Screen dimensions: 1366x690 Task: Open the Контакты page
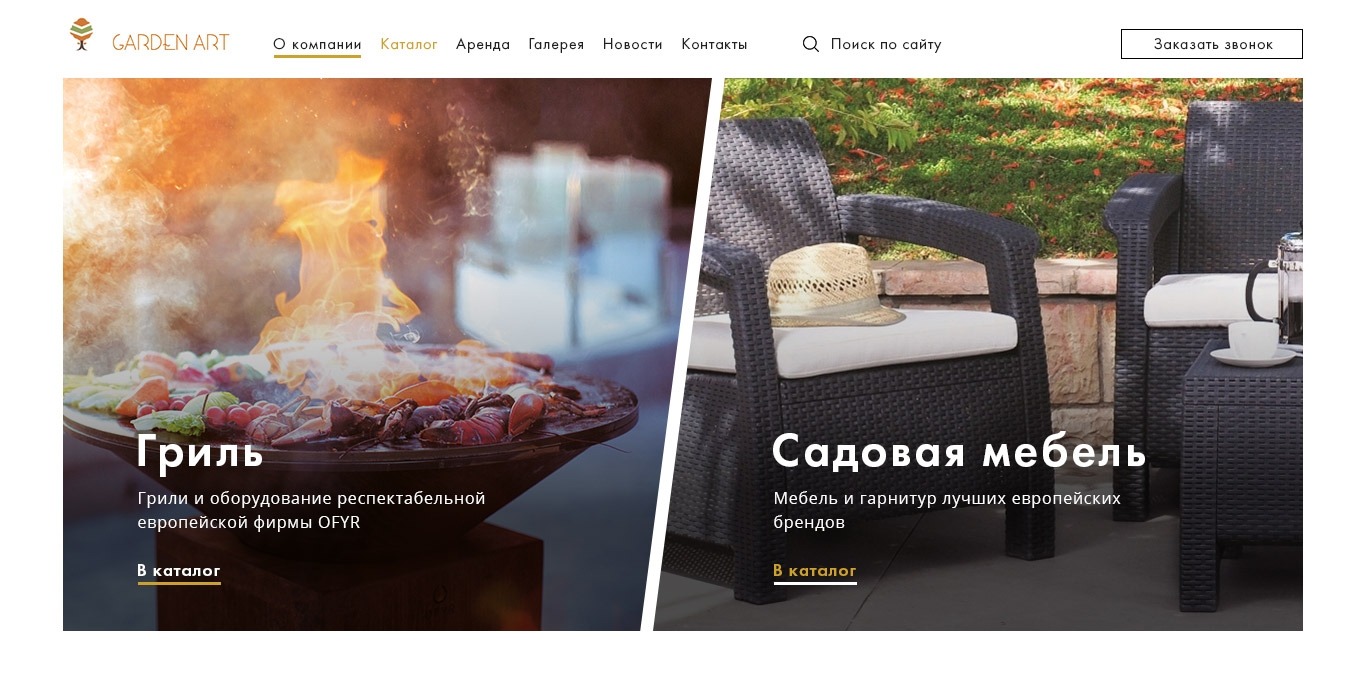pyautogui.click(x=714, y=44)
